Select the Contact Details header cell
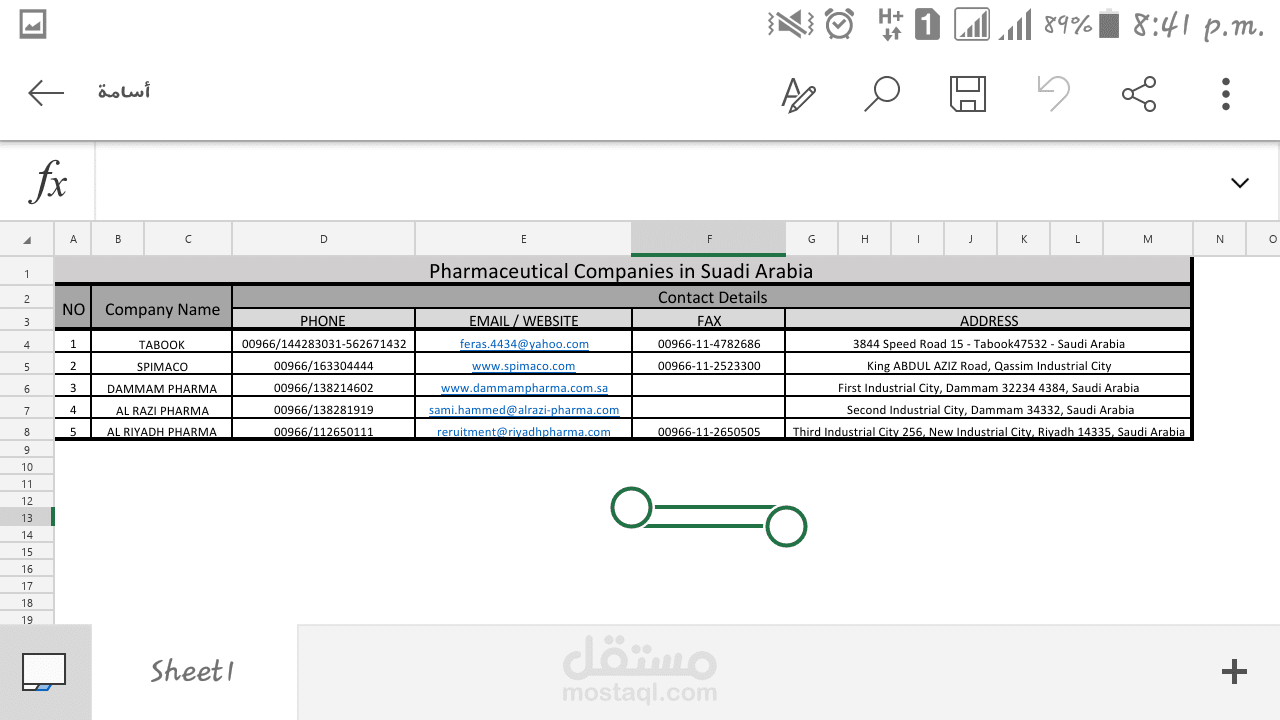This screenshot has width=1280, height=720. pos(712,297)
